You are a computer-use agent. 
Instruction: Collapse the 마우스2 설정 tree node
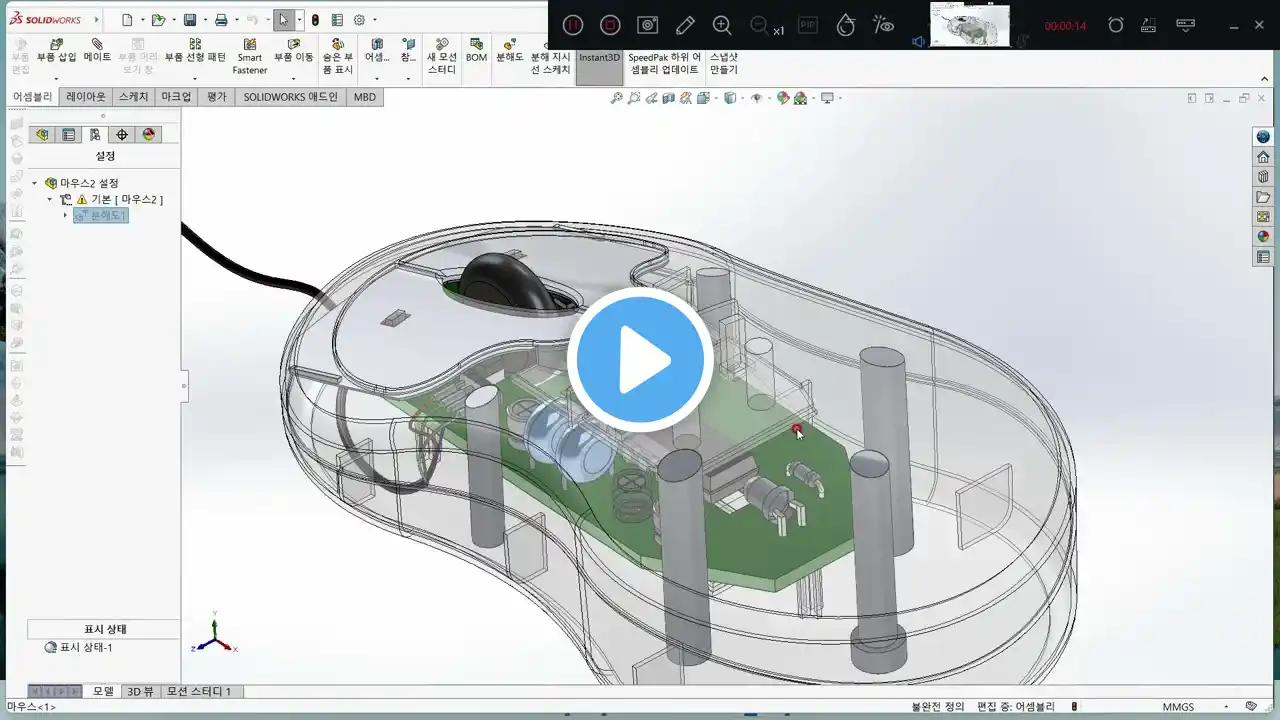35,183
